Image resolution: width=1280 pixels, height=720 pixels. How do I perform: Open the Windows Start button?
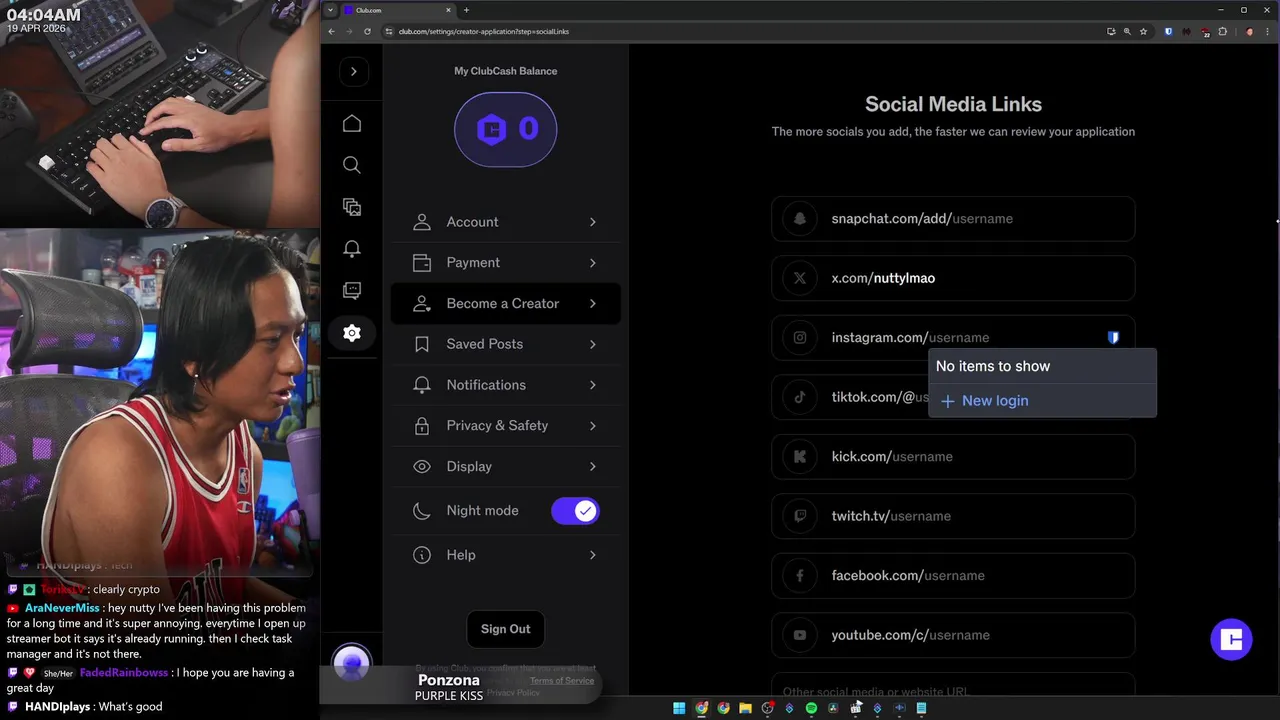click(679, 708)
